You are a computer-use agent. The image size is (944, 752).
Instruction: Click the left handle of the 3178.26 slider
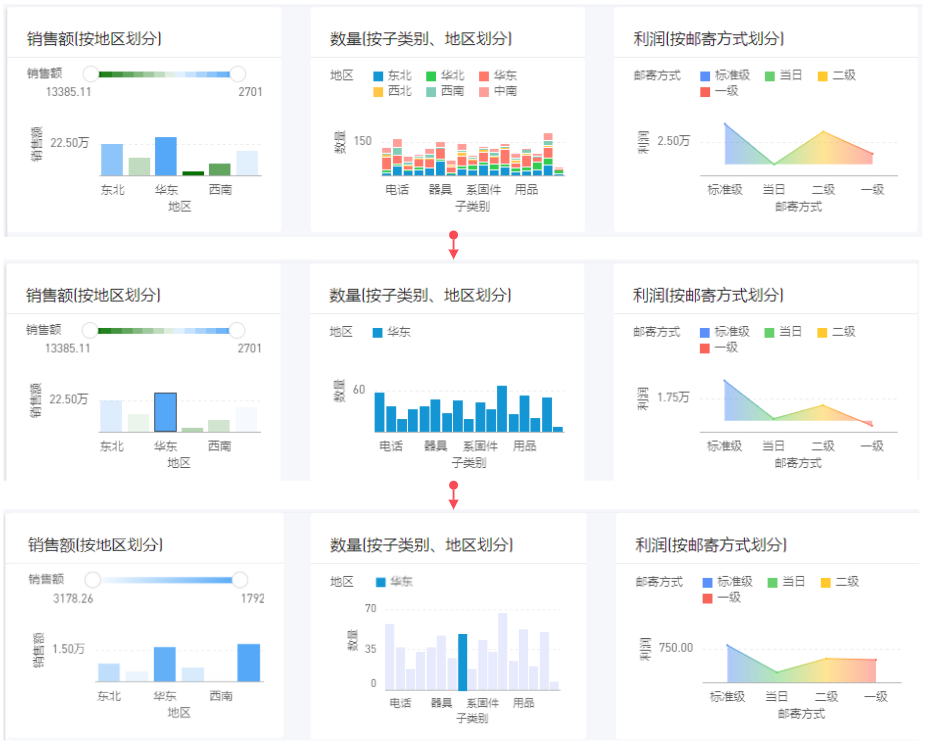tap(93, 579)
